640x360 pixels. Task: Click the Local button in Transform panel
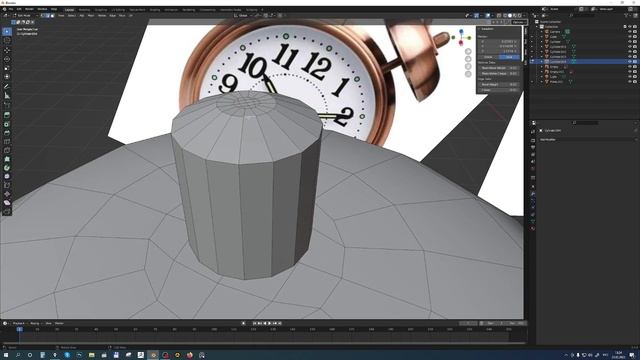click(509, 57)
